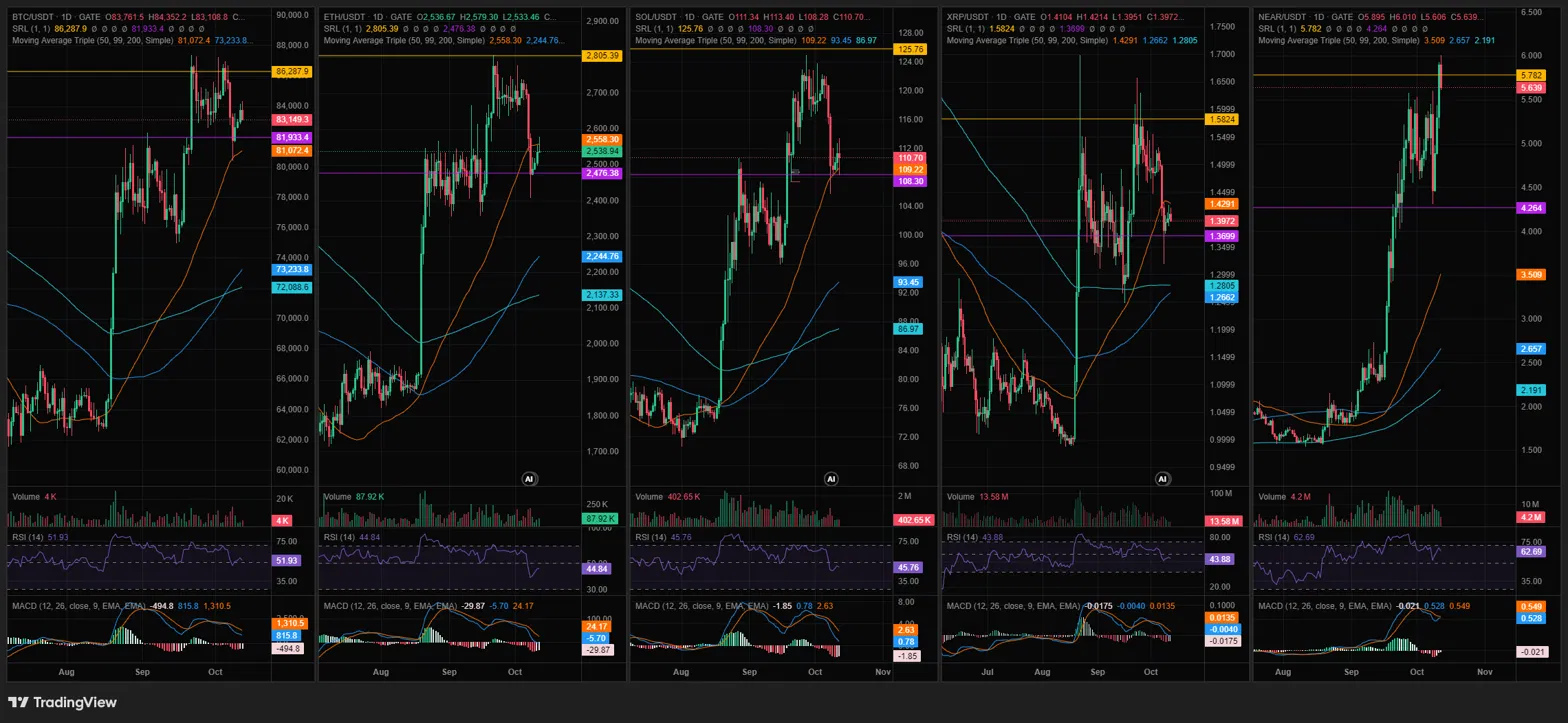Select the ETH/USDT symbol title
1568x723 pixels.
coord(346,18)
